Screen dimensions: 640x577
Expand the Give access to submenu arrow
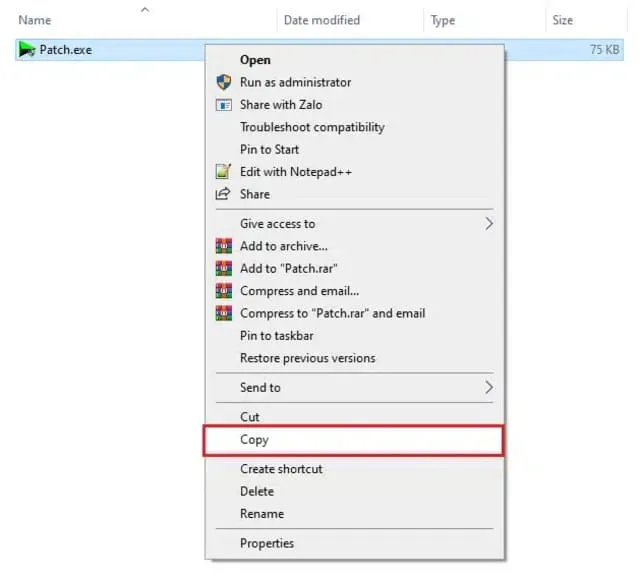point(489,224)
